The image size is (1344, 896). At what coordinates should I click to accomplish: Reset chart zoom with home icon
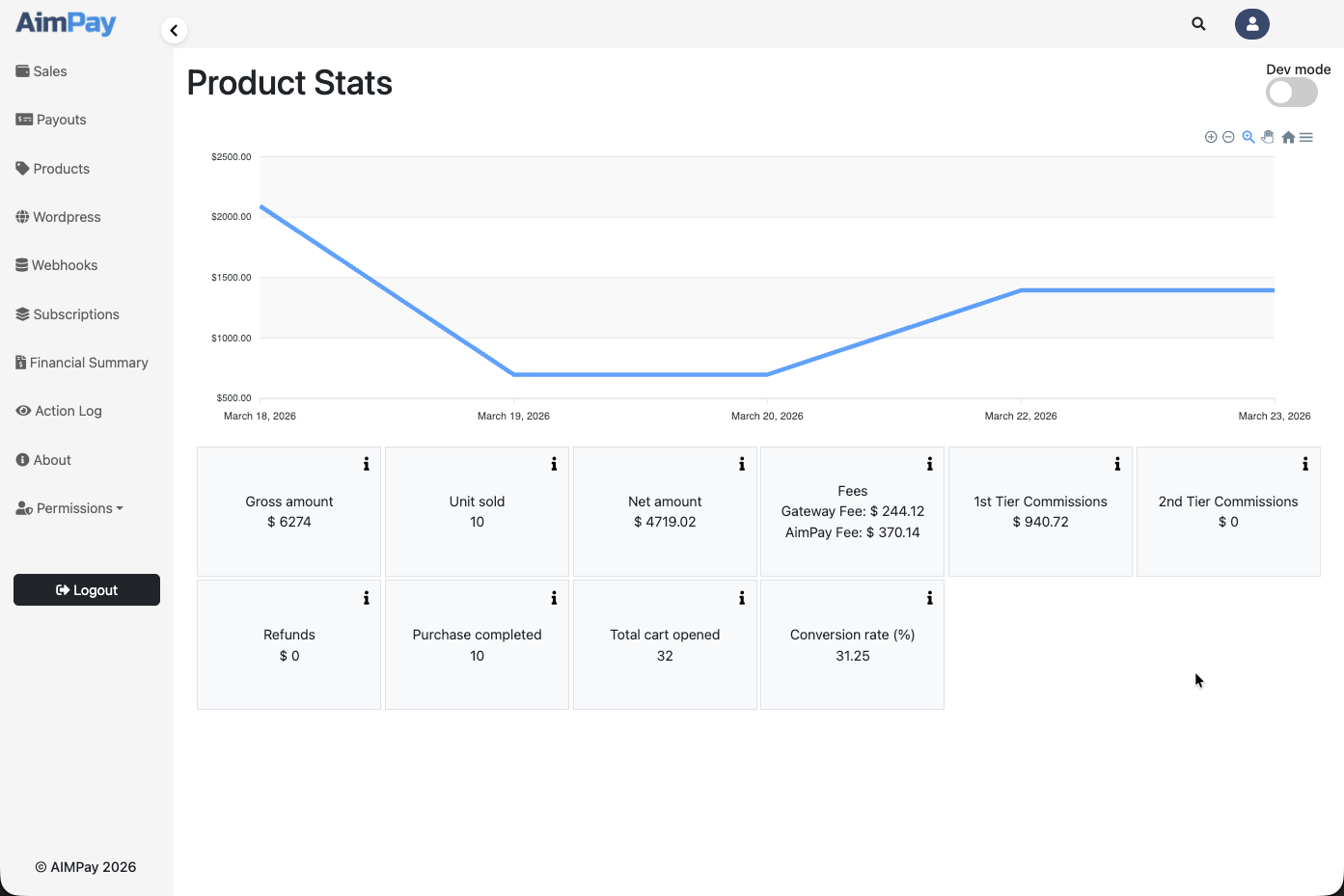coord(1288,137)
